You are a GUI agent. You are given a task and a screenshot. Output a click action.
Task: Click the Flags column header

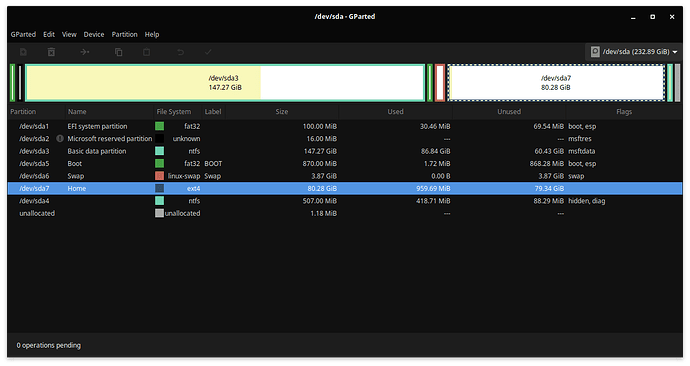click(x=624, y=112)
